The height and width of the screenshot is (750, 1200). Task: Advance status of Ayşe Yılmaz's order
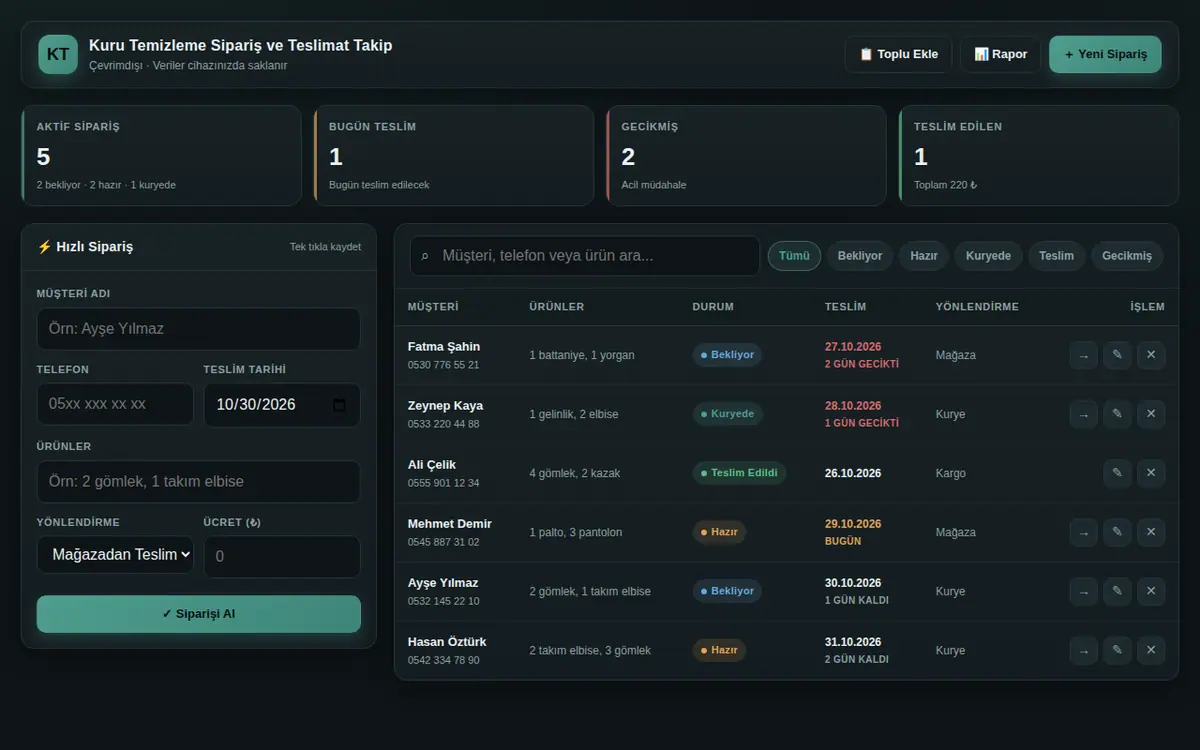1083,591
